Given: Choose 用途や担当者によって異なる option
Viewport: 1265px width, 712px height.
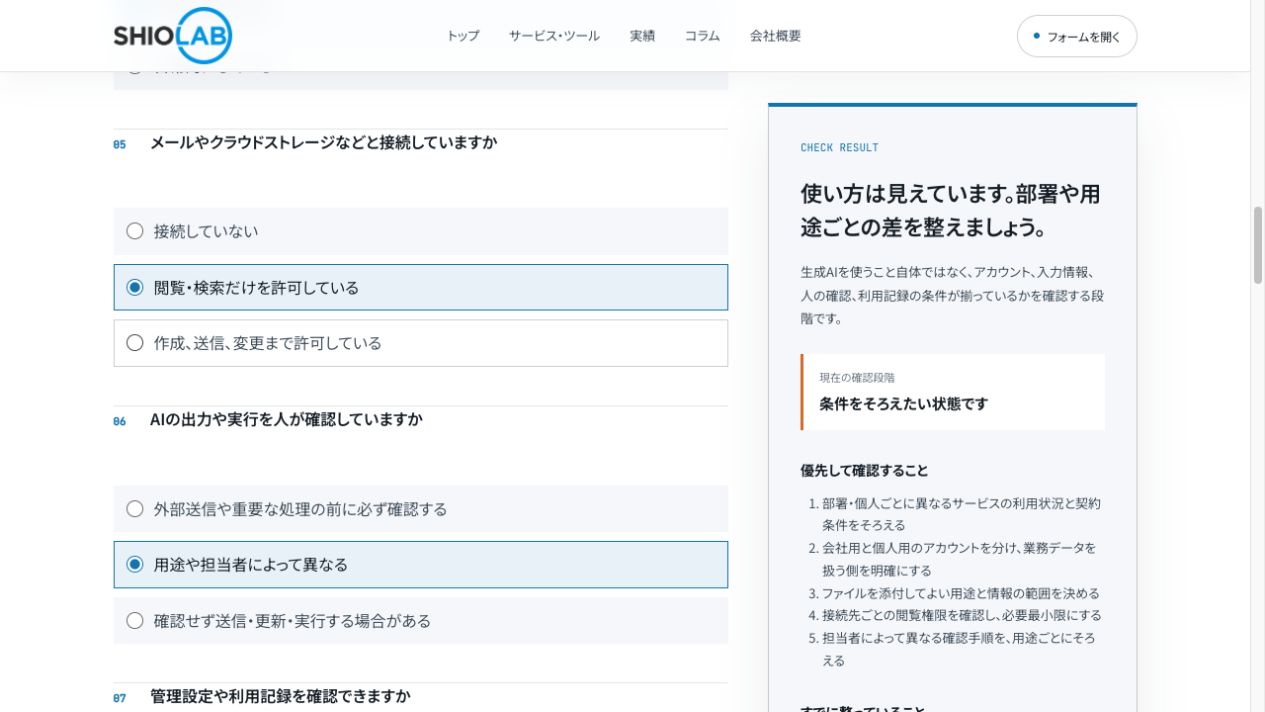Looking at the screenshot, I should pos(421,564).
